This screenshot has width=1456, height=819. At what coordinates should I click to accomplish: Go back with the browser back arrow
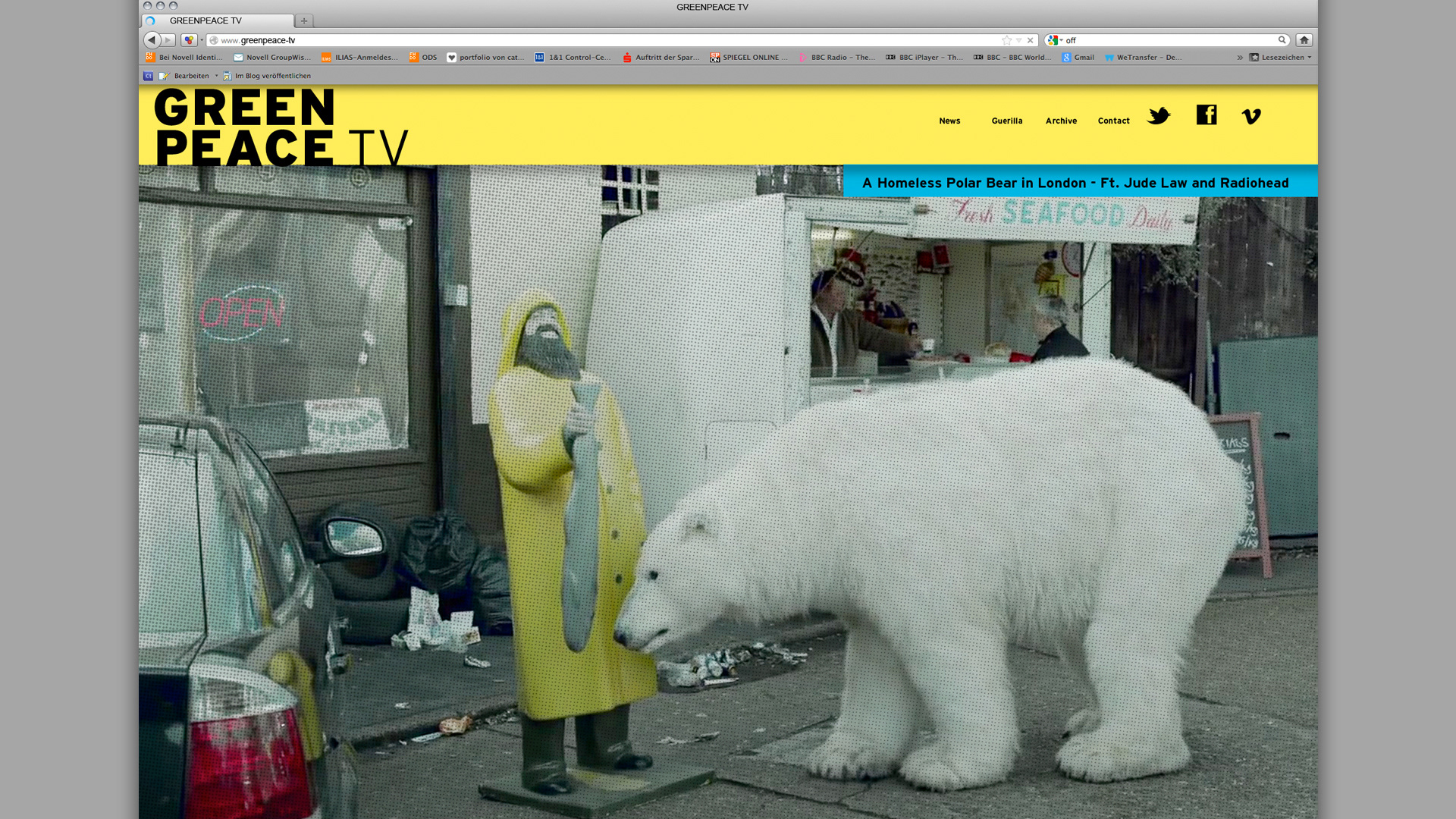coord(152,40)
